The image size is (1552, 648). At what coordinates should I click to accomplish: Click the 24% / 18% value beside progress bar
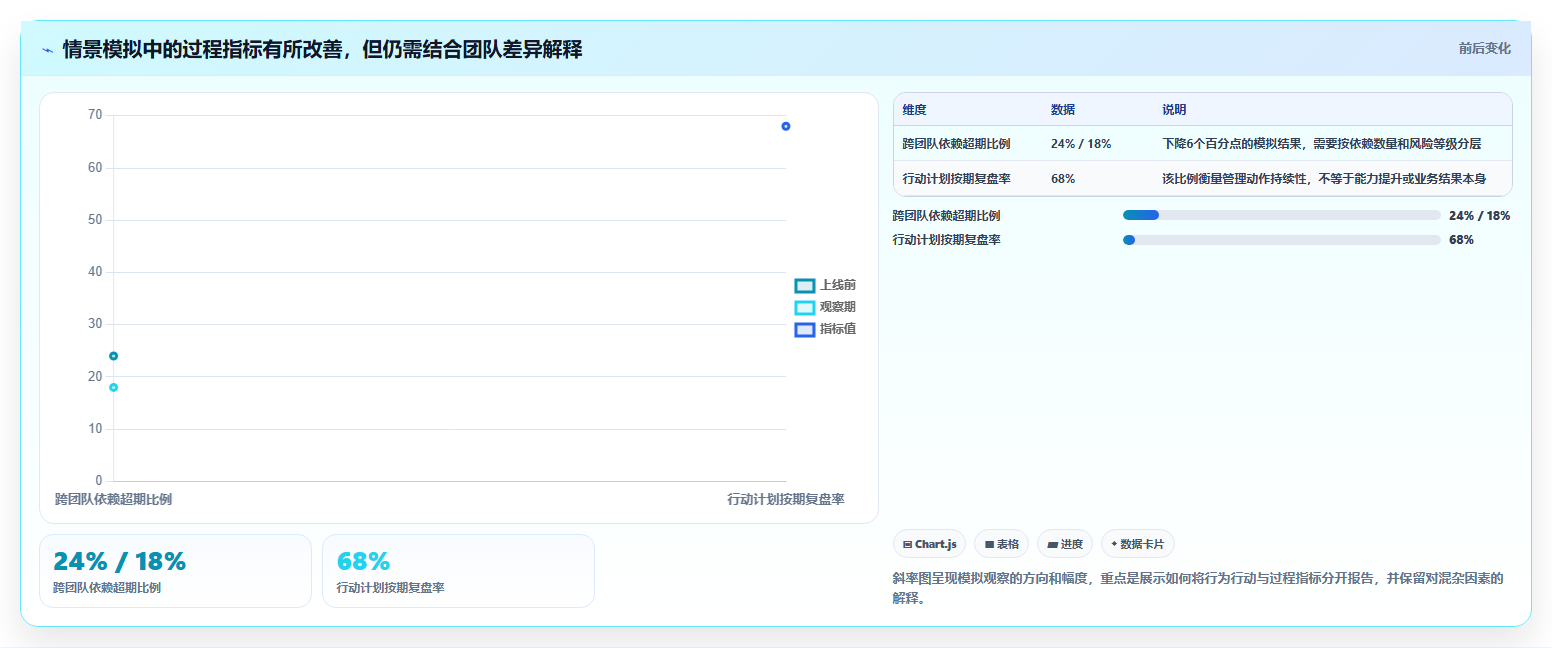tap(1479, 215)
